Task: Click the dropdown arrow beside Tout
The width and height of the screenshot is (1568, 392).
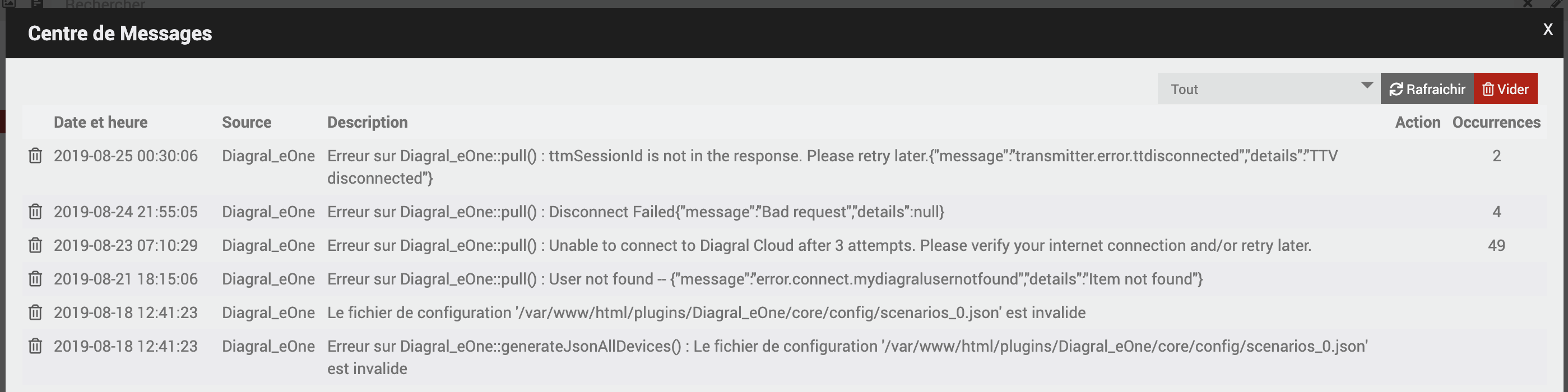Action: pos(1366,85)
